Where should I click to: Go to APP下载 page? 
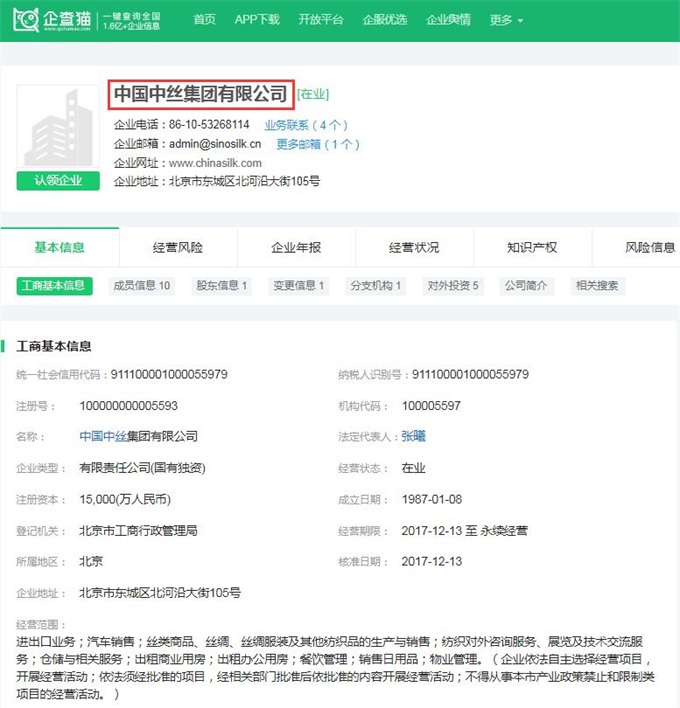click(x=257, y=20)
